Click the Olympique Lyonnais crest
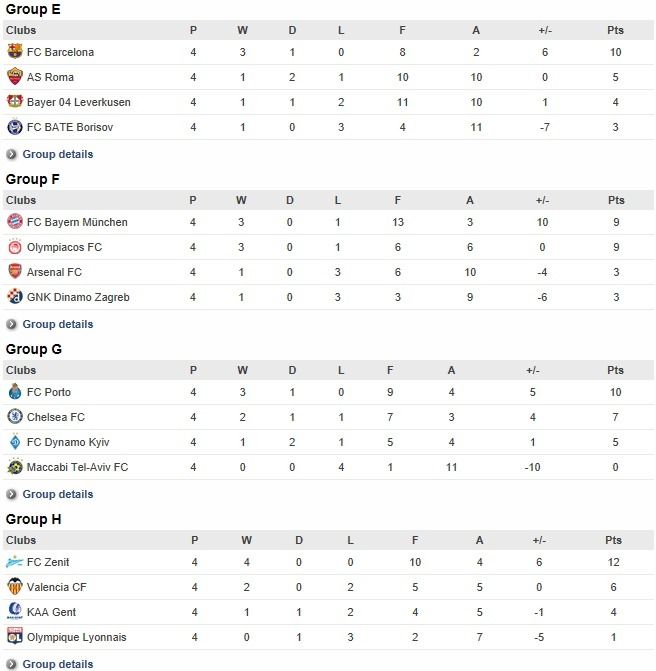 click(15, 636)
